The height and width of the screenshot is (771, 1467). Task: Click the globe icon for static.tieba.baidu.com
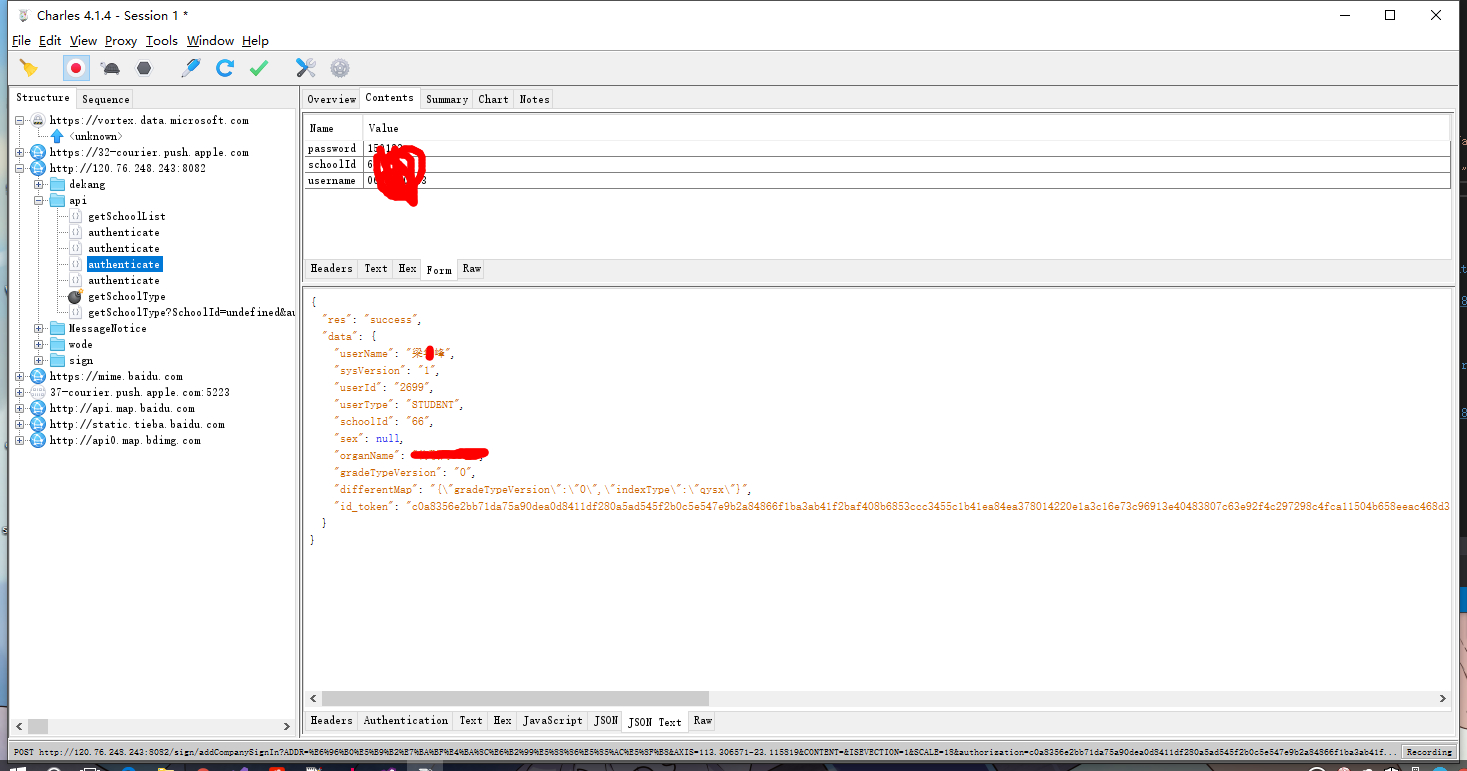click(38, 424)
